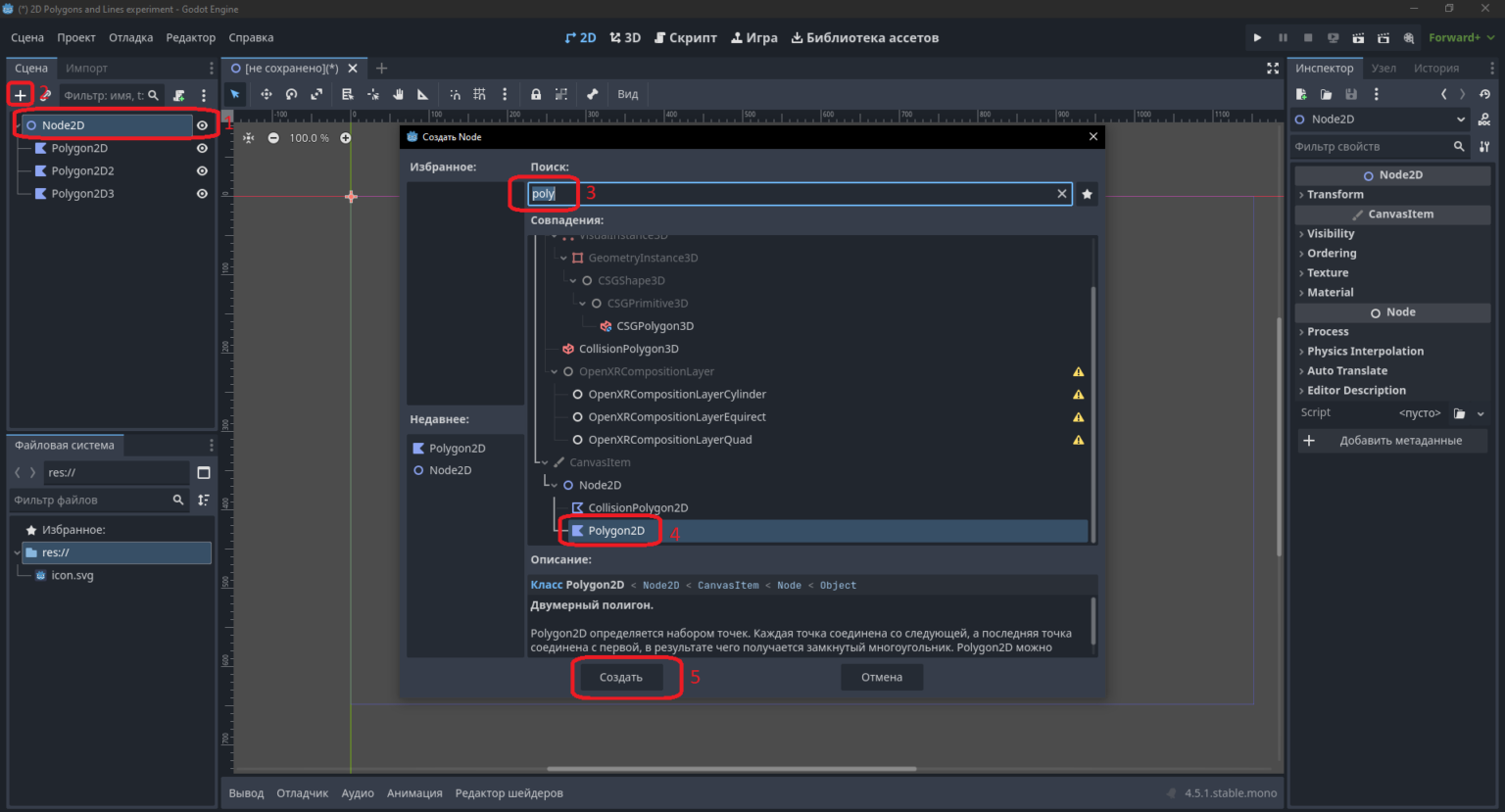Collapse the OpenXRCompositionLayer tree branch
Viewport: 1505px width, 812px height.
(x=555, y=372)
